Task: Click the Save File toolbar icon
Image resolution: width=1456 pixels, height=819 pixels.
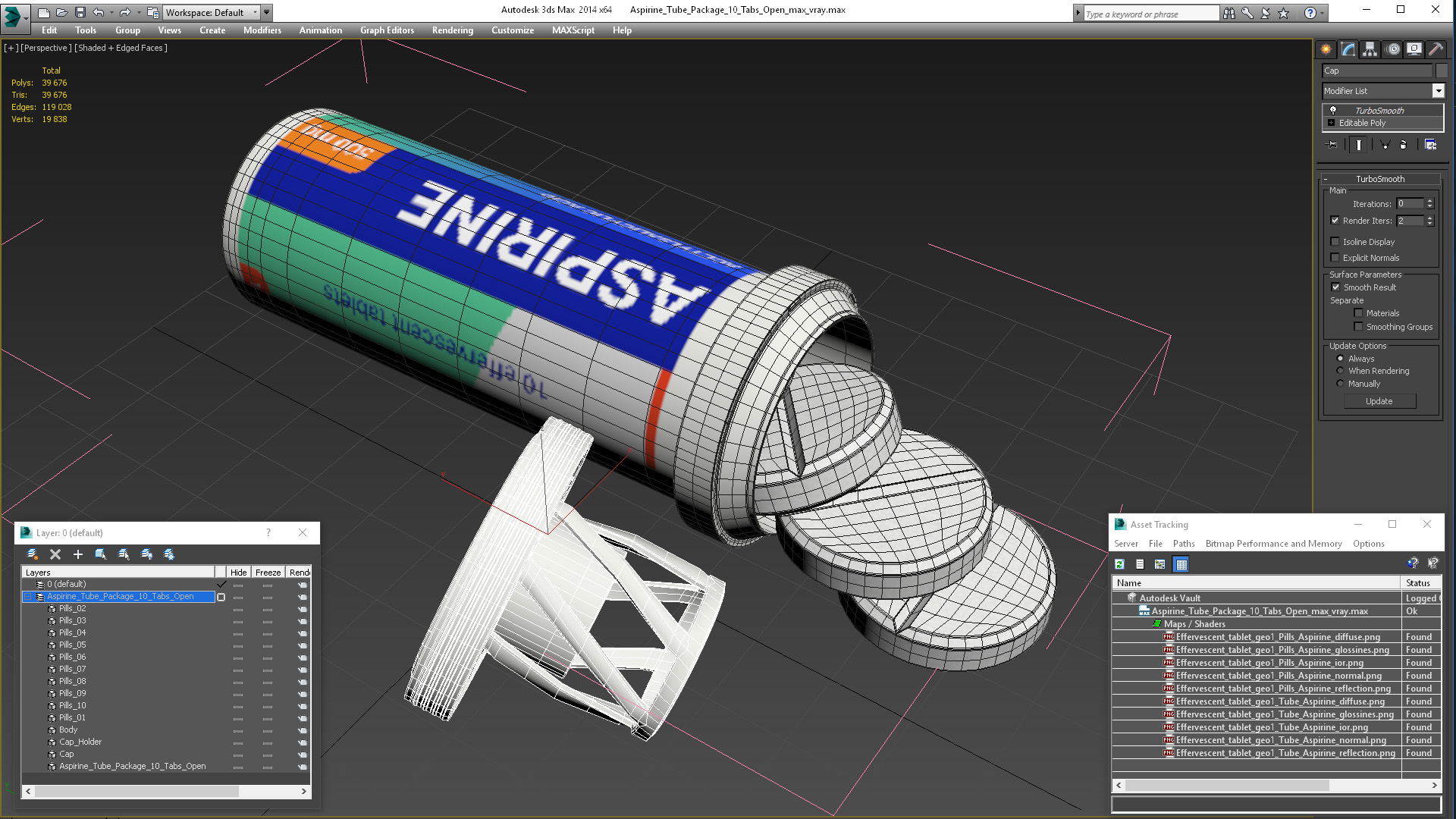Action: tap(80, 12)
